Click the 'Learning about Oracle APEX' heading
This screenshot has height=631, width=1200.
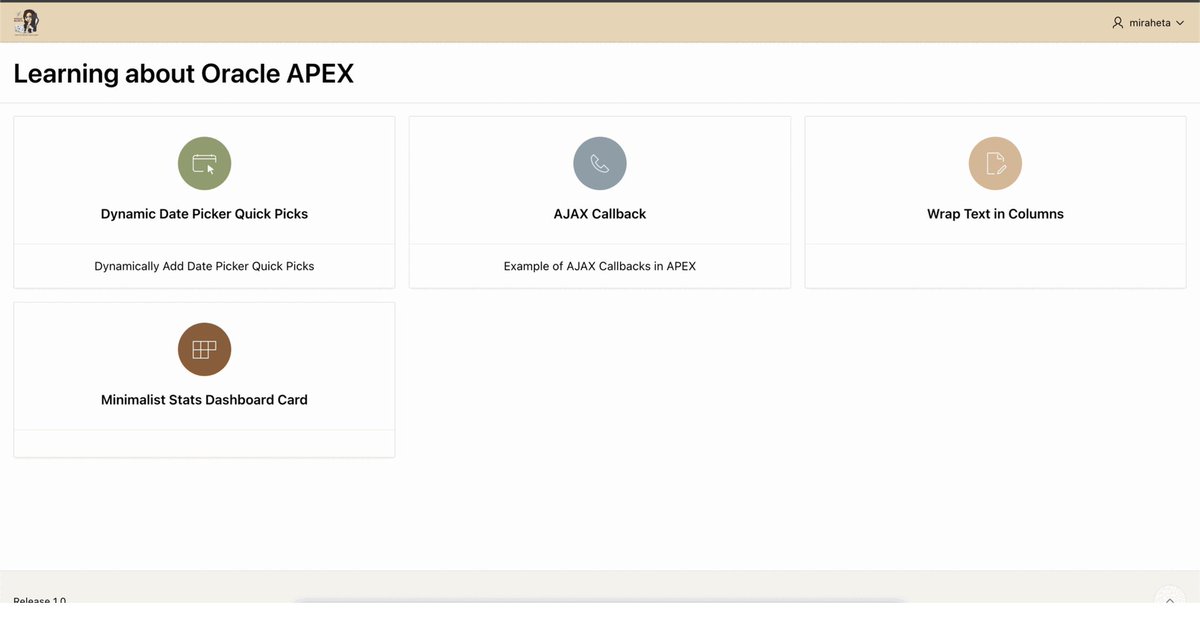(x=184, y=73)
